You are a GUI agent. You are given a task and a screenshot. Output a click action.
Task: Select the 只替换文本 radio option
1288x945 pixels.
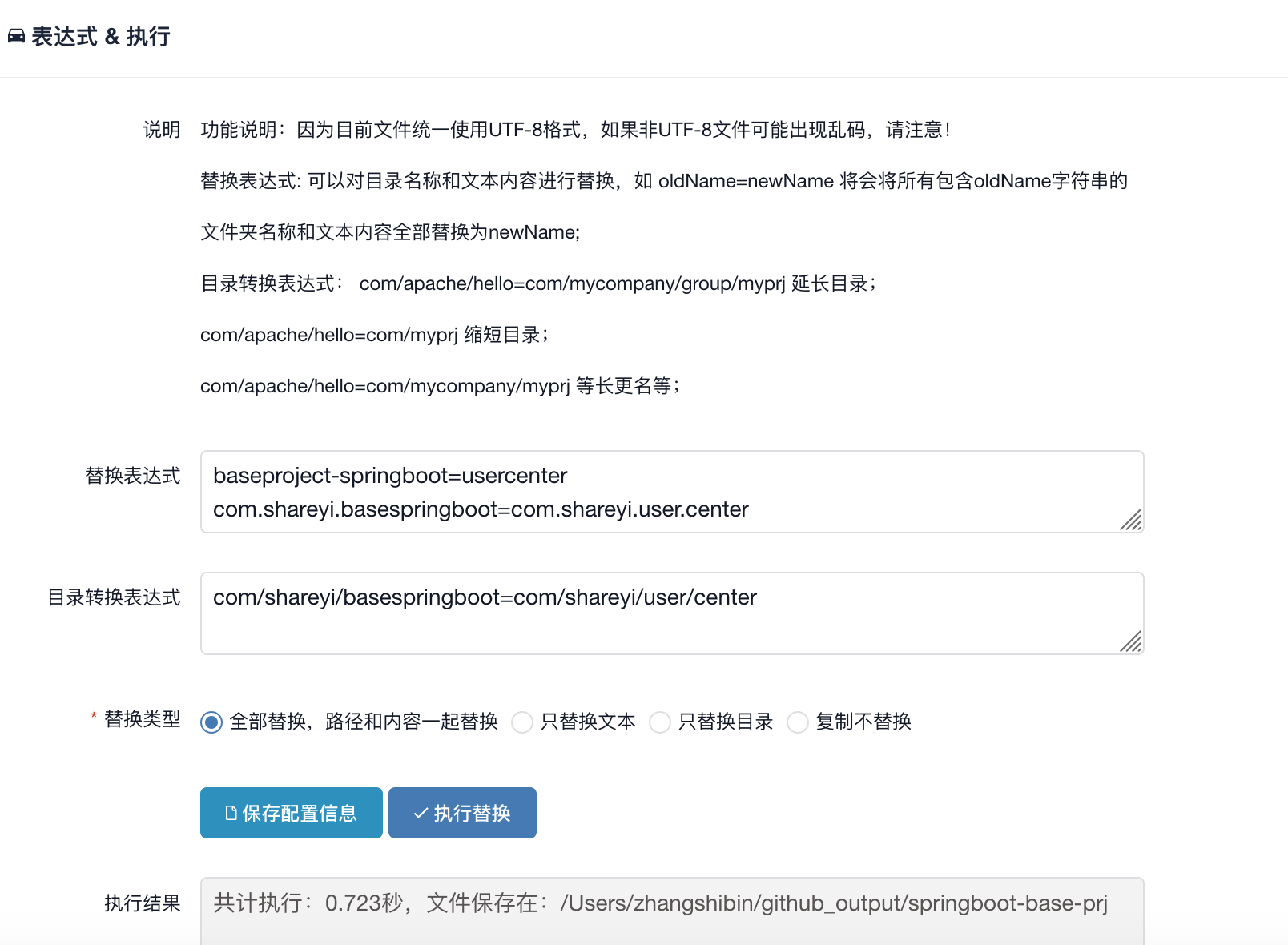click(522, 722)
